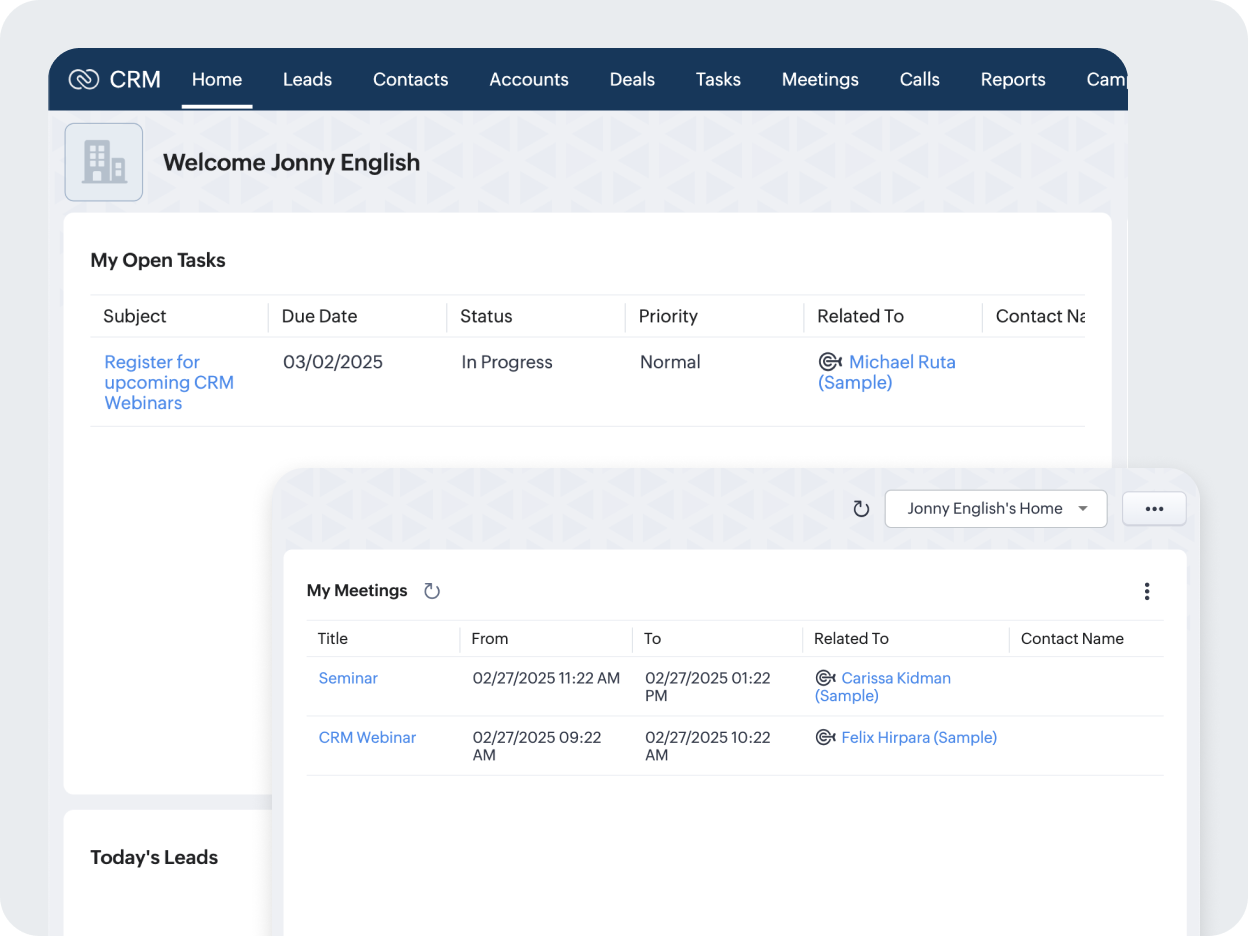Open My Meetings vertical dots menu
Image resolution: width=1248 pixels, height=936 pixels.
1146,591
